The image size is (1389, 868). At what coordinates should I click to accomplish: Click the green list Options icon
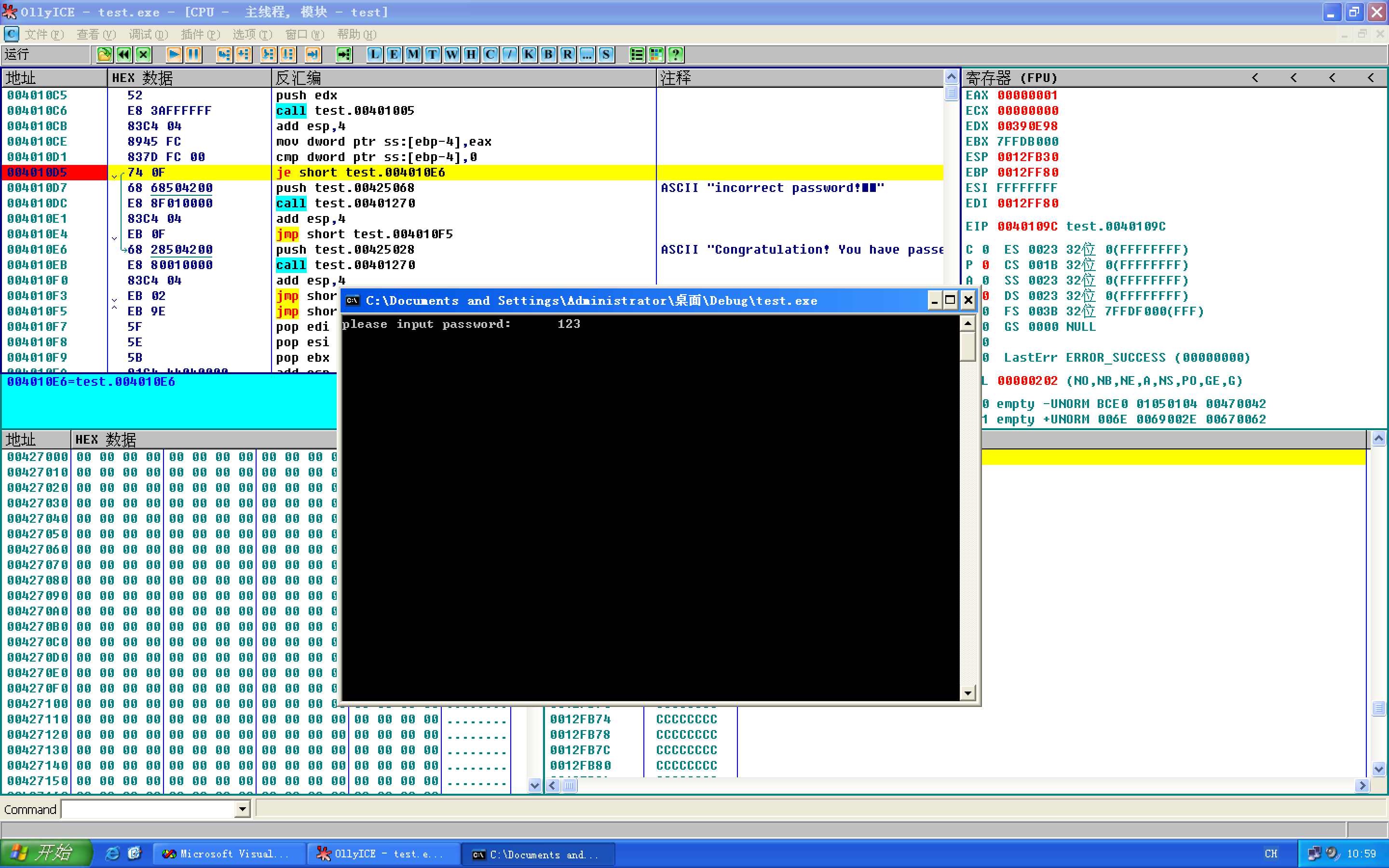[x=637, y=54]
